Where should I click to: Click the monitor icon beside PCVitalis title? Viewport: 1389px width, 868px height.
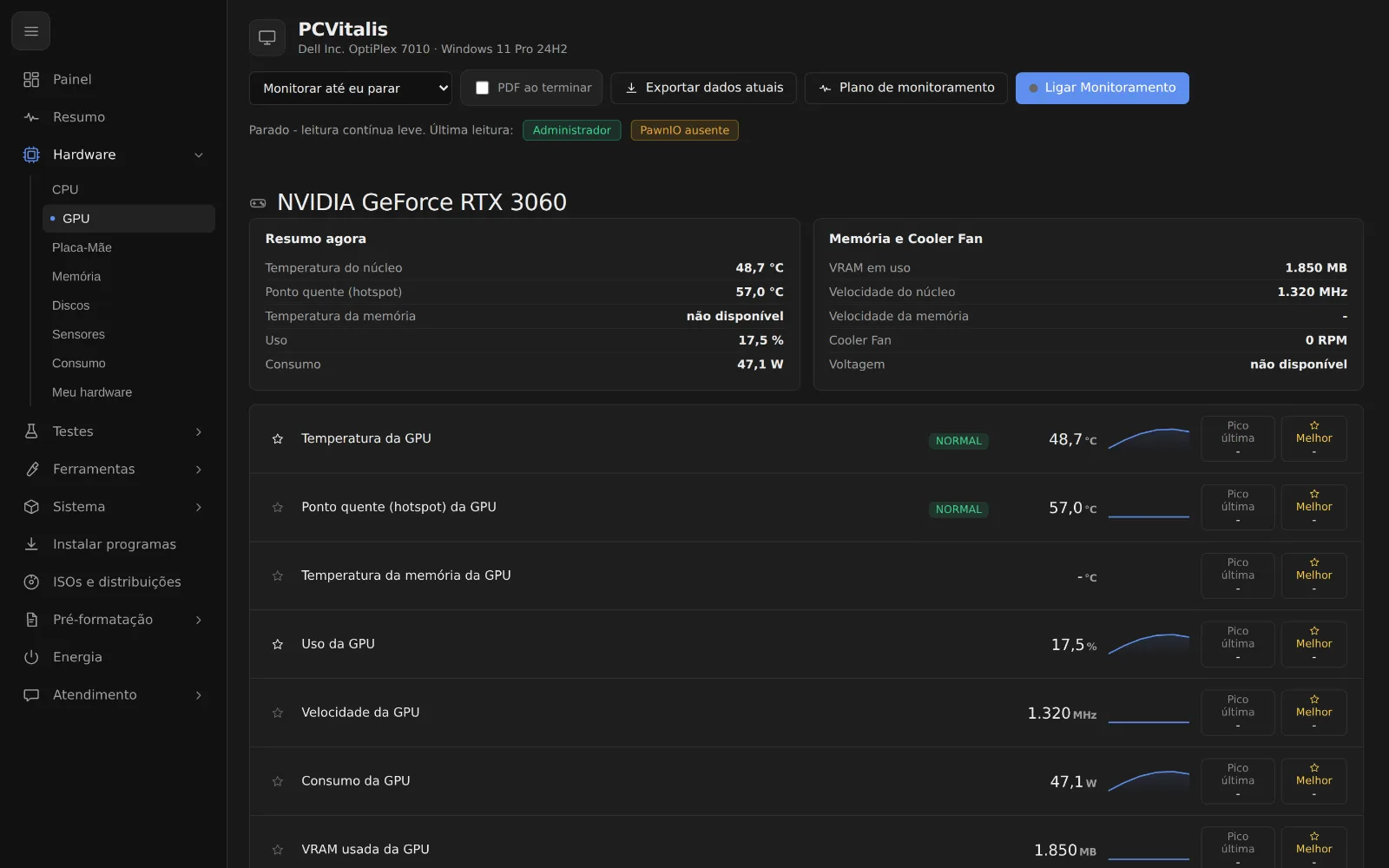point(267,37)
